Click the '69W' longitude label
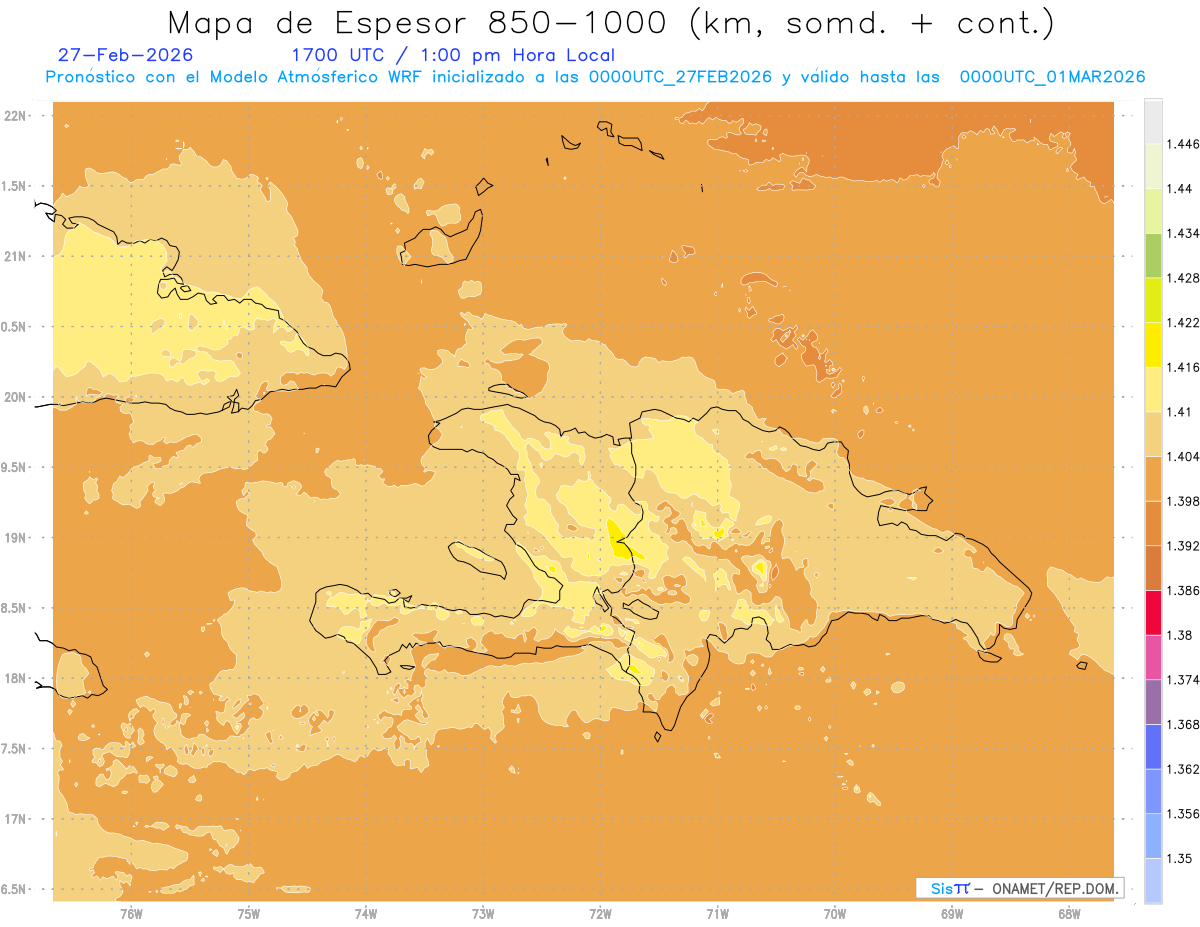Viewport: 1200px width, 927px height. click(952, 914)
